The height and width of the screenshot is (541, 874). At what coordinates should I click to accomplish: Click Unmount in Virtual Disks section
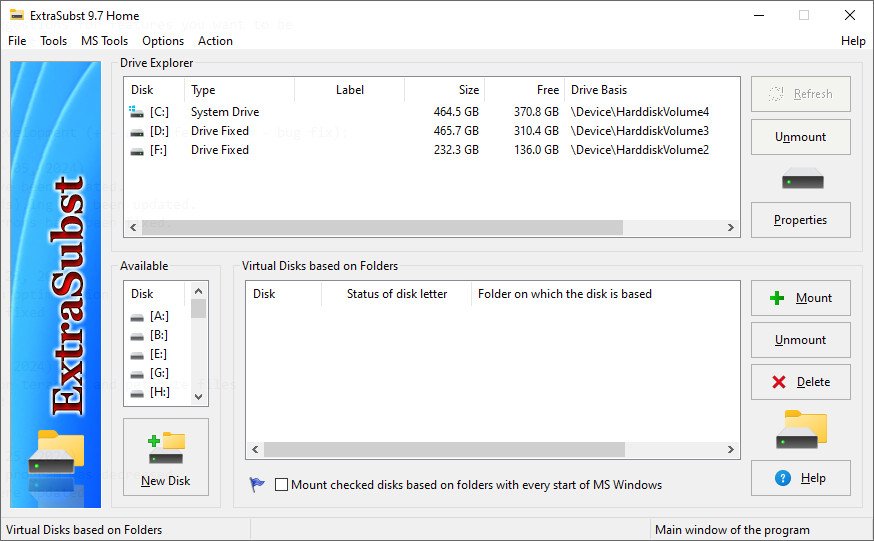tap(800, 340)
